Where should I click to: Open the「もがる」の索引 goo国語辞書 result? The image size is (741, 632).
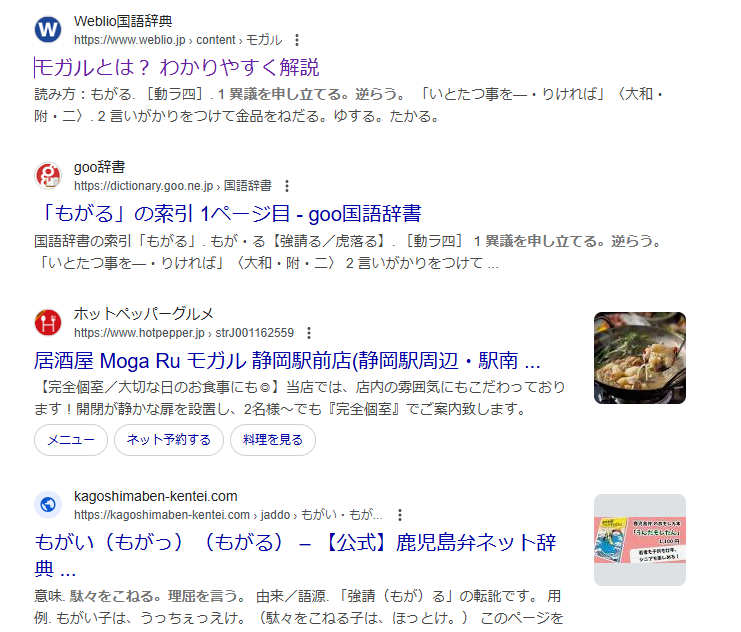click(x=228, y=214)
